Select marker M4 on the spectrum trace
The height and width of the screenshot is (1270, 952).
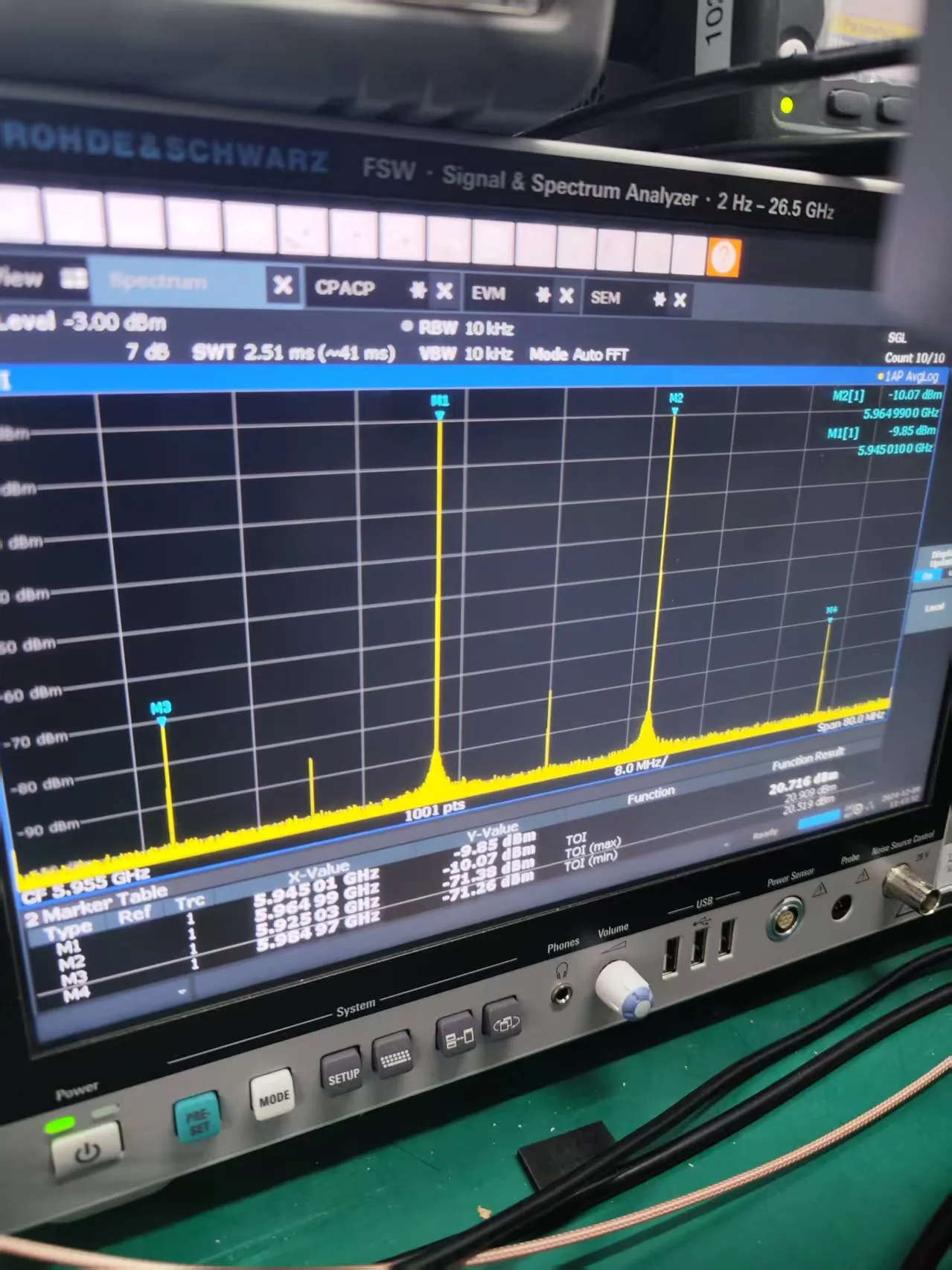click(x=831, y=613)
